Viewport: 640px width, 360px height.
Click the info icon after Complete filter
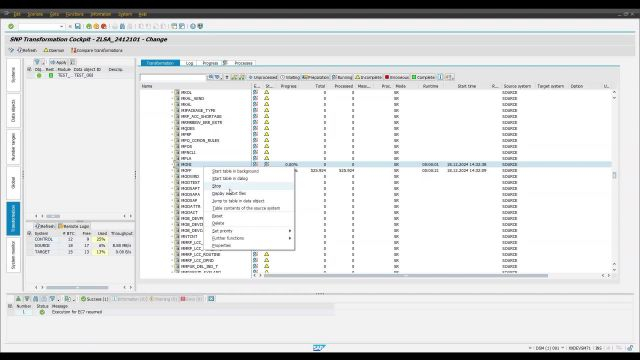click(440, 77)
